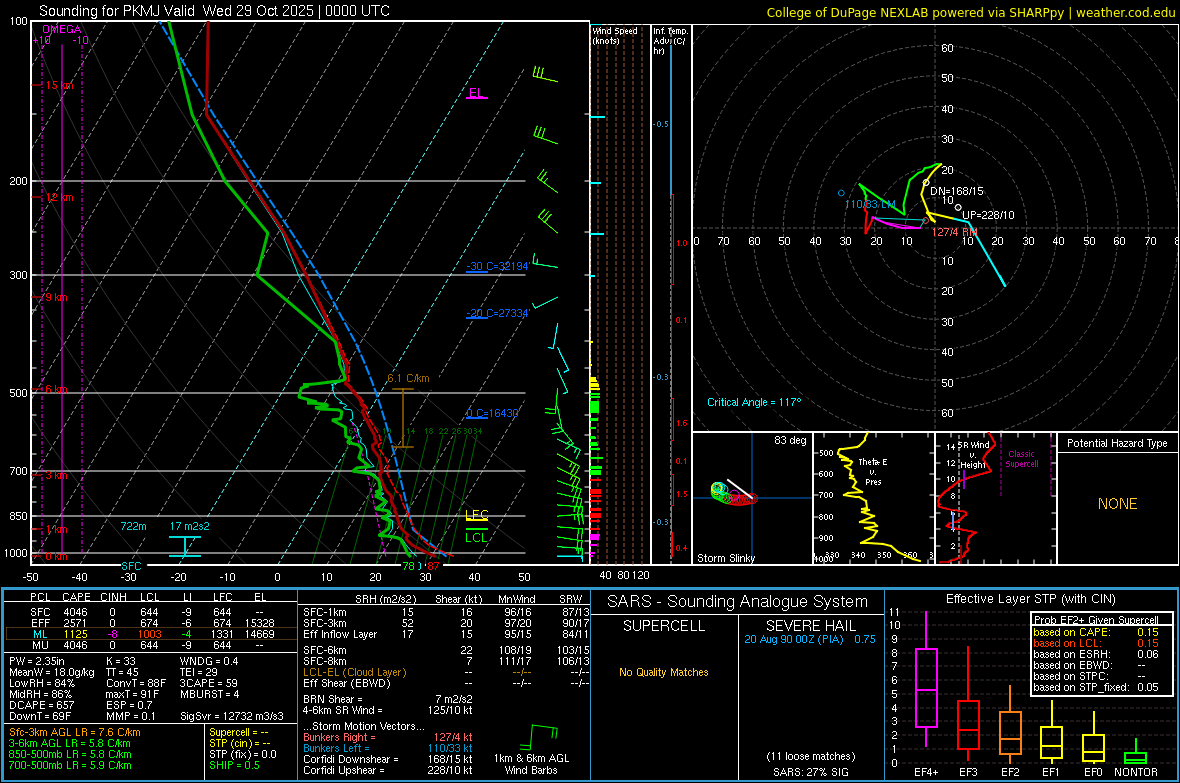Select the EF4+ magenta box plot
Screen dimensions: 1180x783
(x=926, y=679)
